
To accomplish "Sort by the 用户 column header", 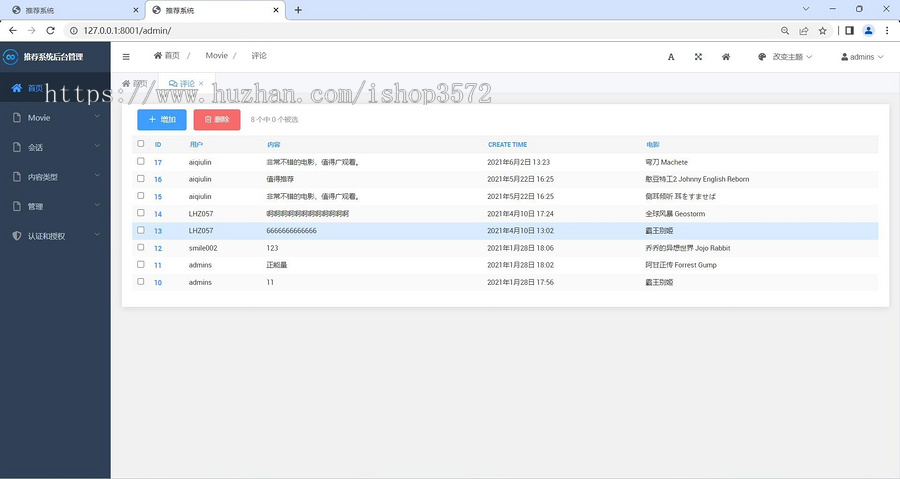I will point(196,145).
